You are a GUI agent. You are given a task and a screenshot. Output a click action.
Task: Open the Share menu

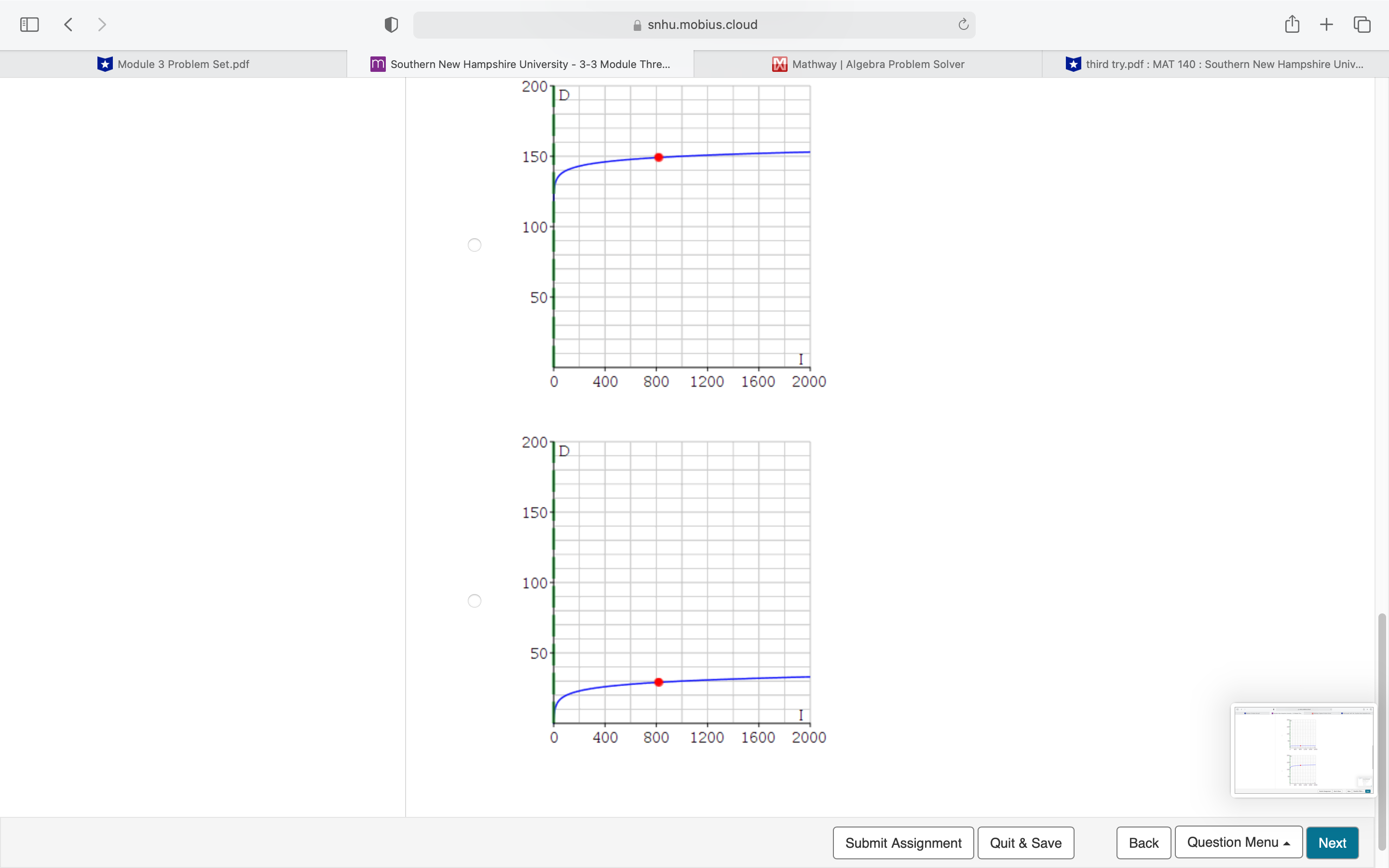point(1292,24)
